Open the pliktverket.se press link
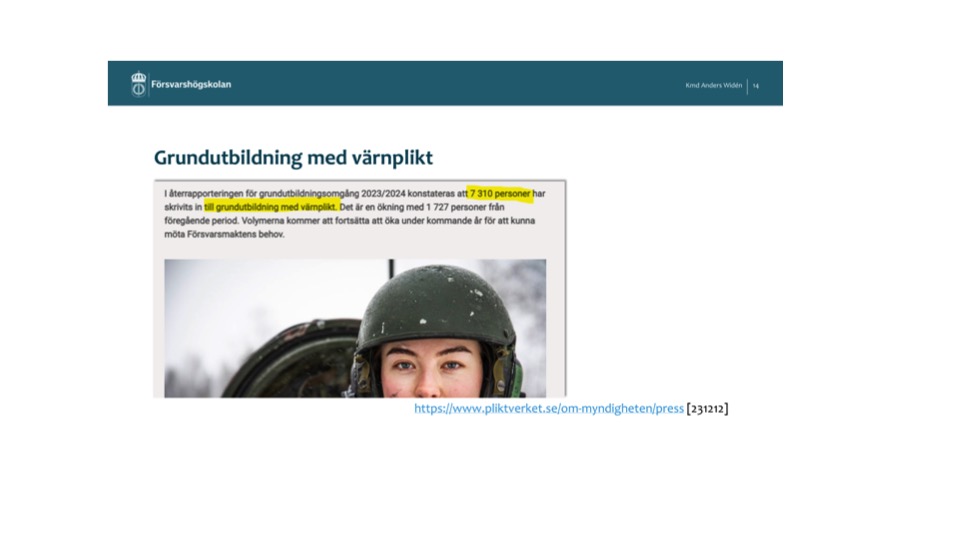Viewport: 960px width, 540px height. tap(549, 408)
